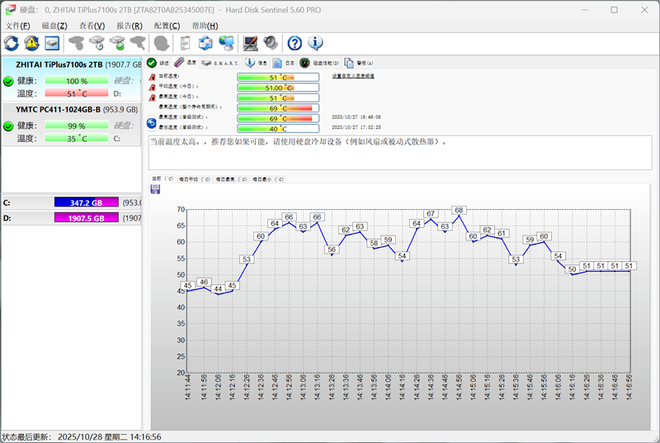Viewport: 660px width, 443px height.
Task: Click the network computers toolbar icon
Action: coord(227,43)
